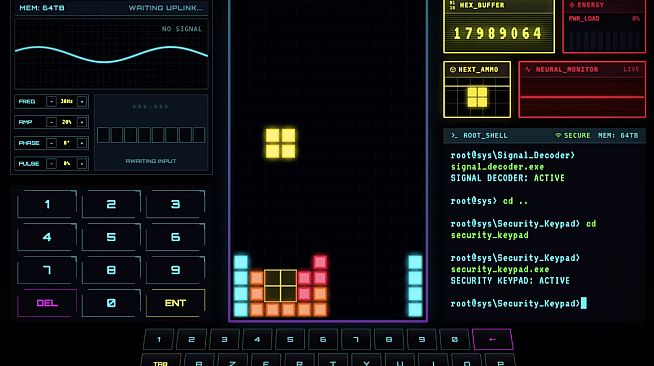Click the NEURAL_MONITOR pulse icon
The image size is (654, 366).
[x=528, y=70]
